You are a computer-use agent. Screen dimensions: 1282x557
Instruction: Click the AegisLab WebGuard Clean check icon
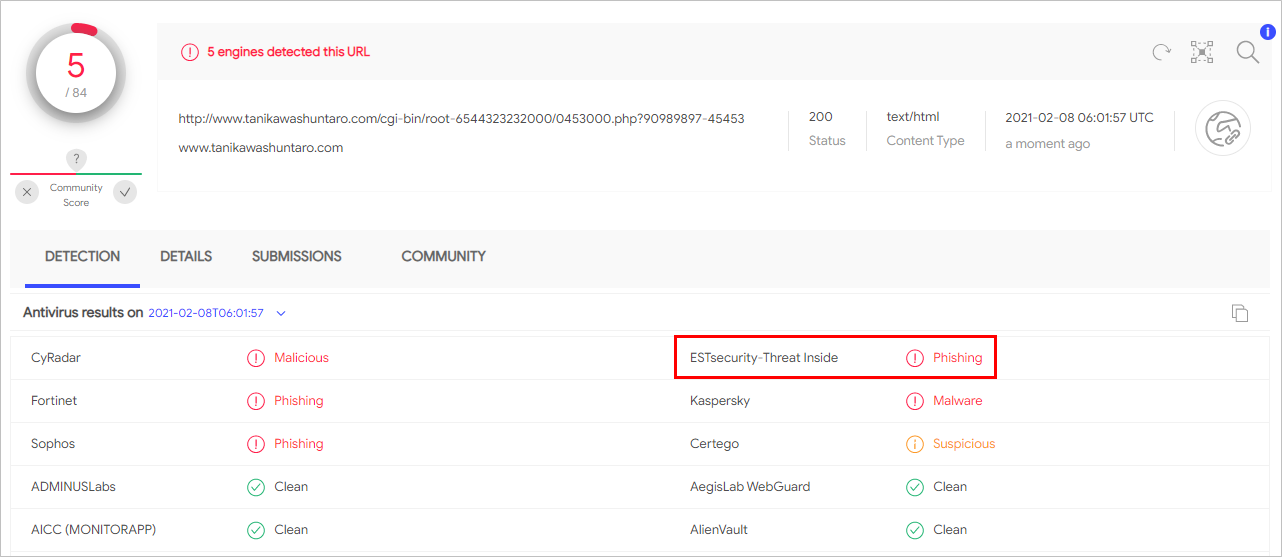[914, 487]
